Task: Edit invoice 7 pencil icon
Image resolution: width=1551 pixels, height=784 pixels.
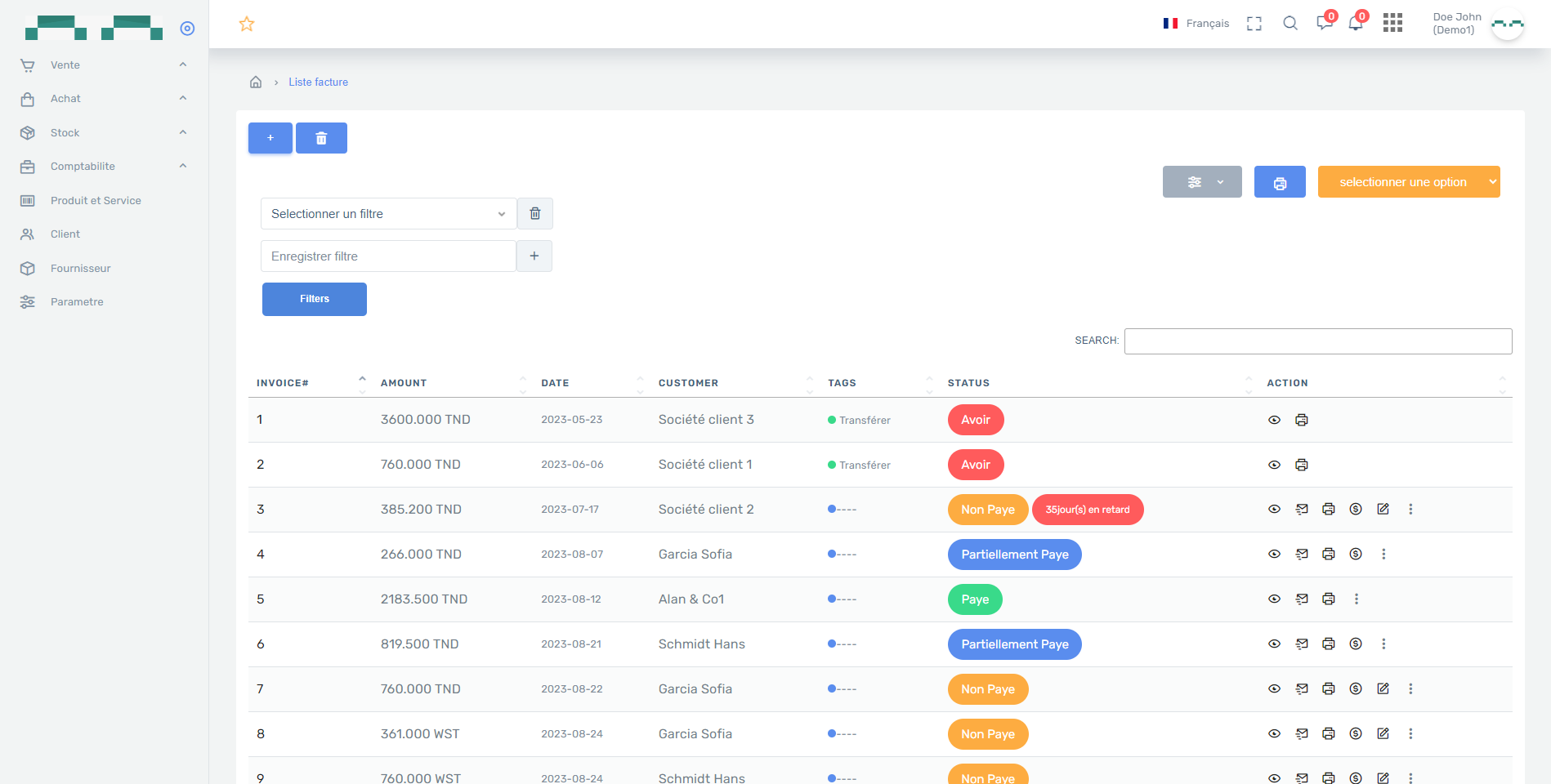Action: (x=1383, y=688)
